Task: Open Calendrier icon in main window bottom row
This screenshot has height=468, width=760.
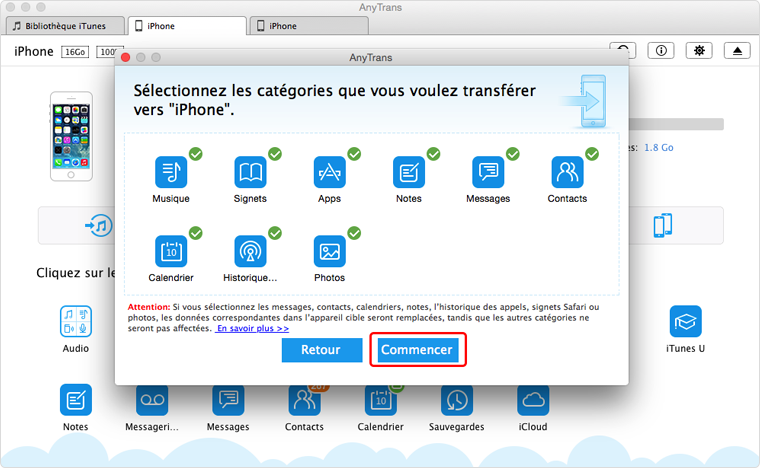Action: pos(380,400)
